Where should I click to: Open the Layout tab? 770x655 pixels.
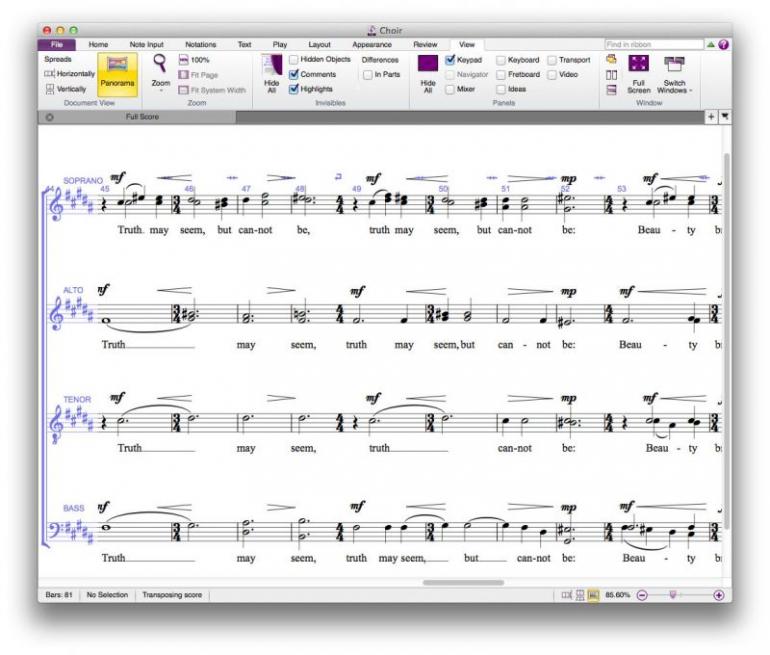coord(319,45)
